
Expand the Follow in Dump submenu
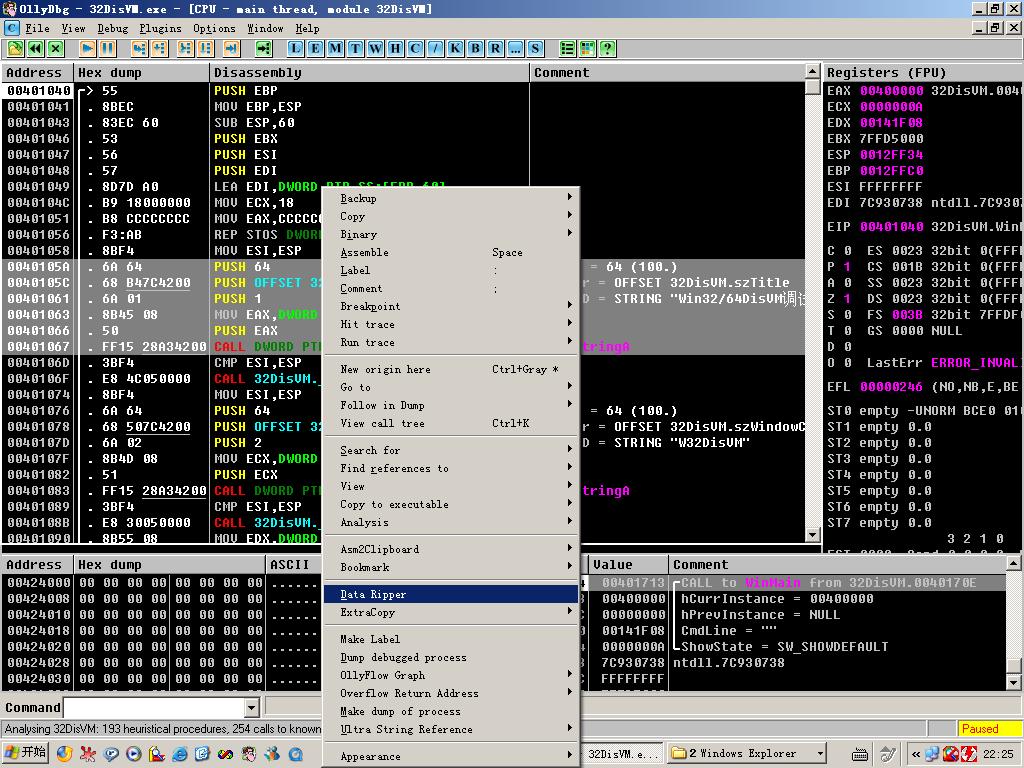451,405
